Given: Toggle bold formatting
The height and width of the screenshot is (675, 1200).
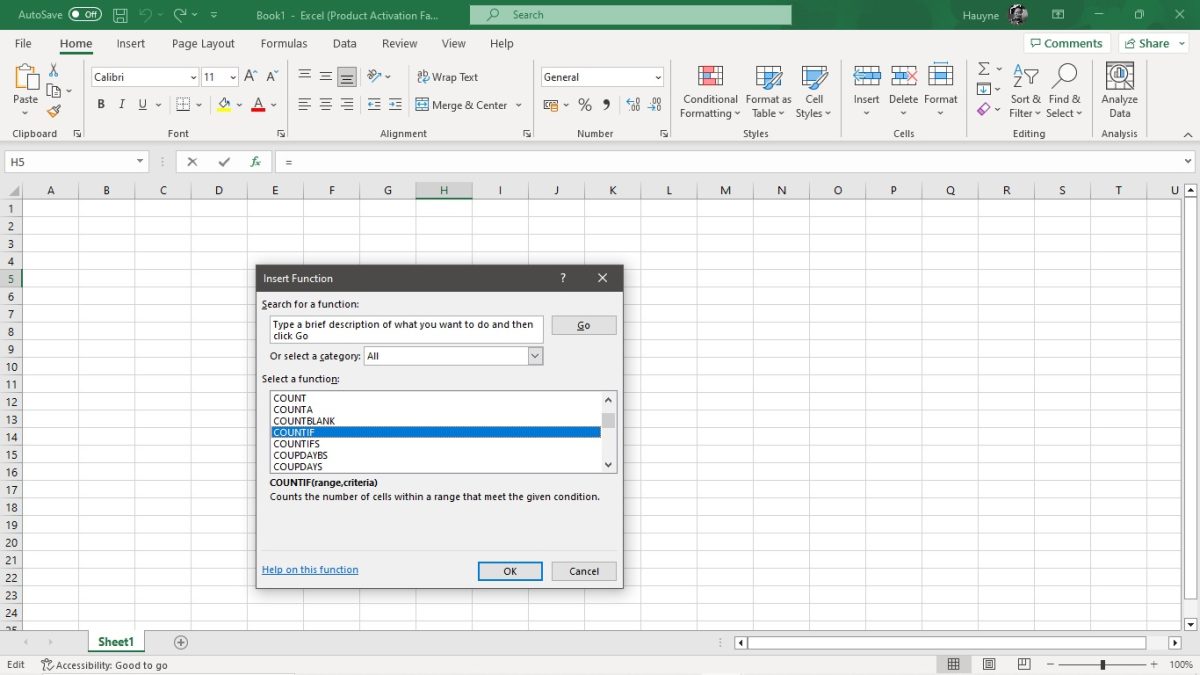Looking at the screenshot, I should click(x=100, y=103).
